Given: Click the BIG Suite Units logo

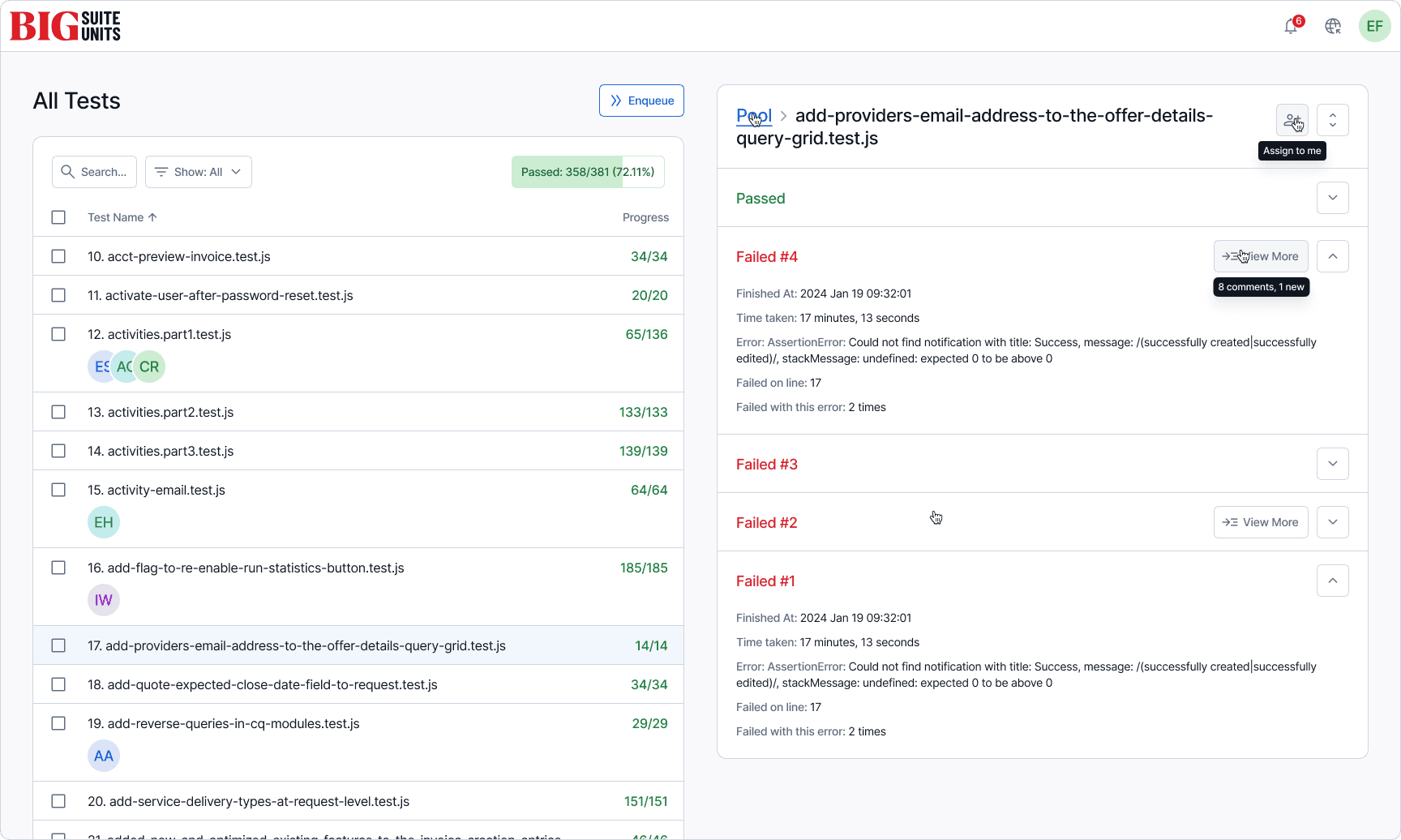Looking at the screenshot, I should 66,26.
